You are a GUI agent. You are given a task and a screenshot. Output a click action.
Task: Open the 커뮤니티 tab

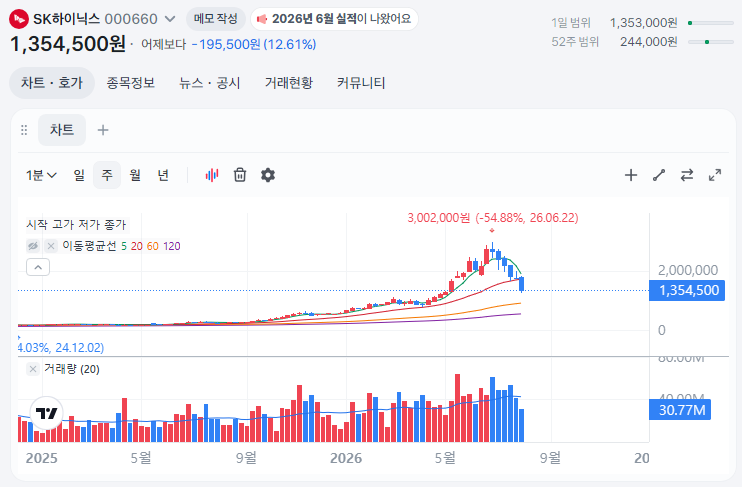361,83
